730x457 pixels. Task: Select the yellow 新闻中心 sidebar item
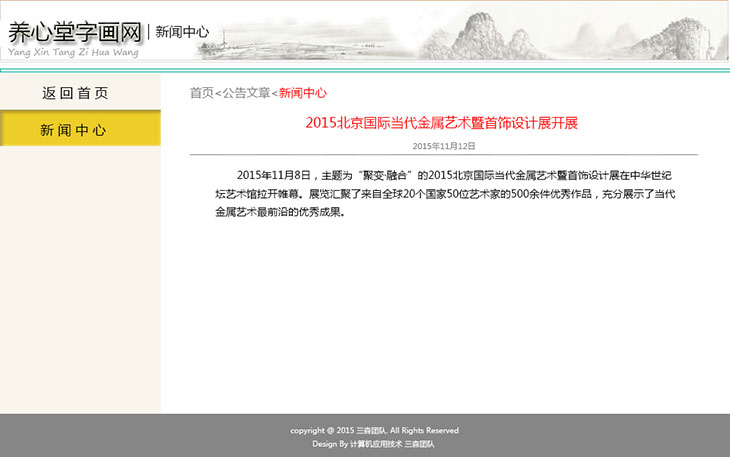(x=73, y=130)
